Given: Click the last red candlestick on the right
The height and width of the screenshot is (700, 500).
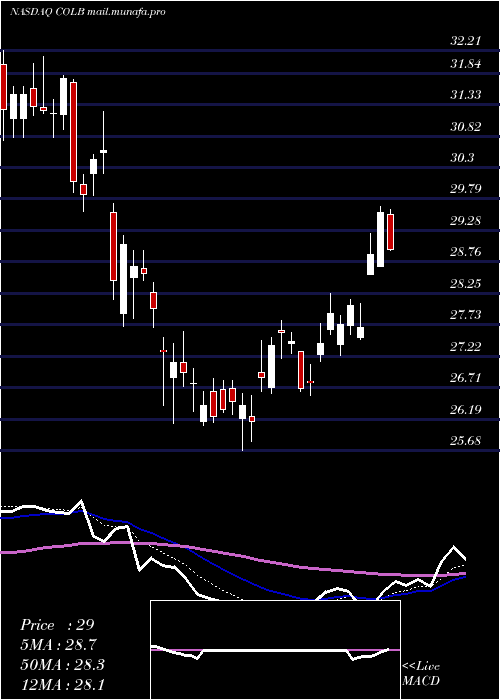Looking at the screenshot, I should pos(391,232).
